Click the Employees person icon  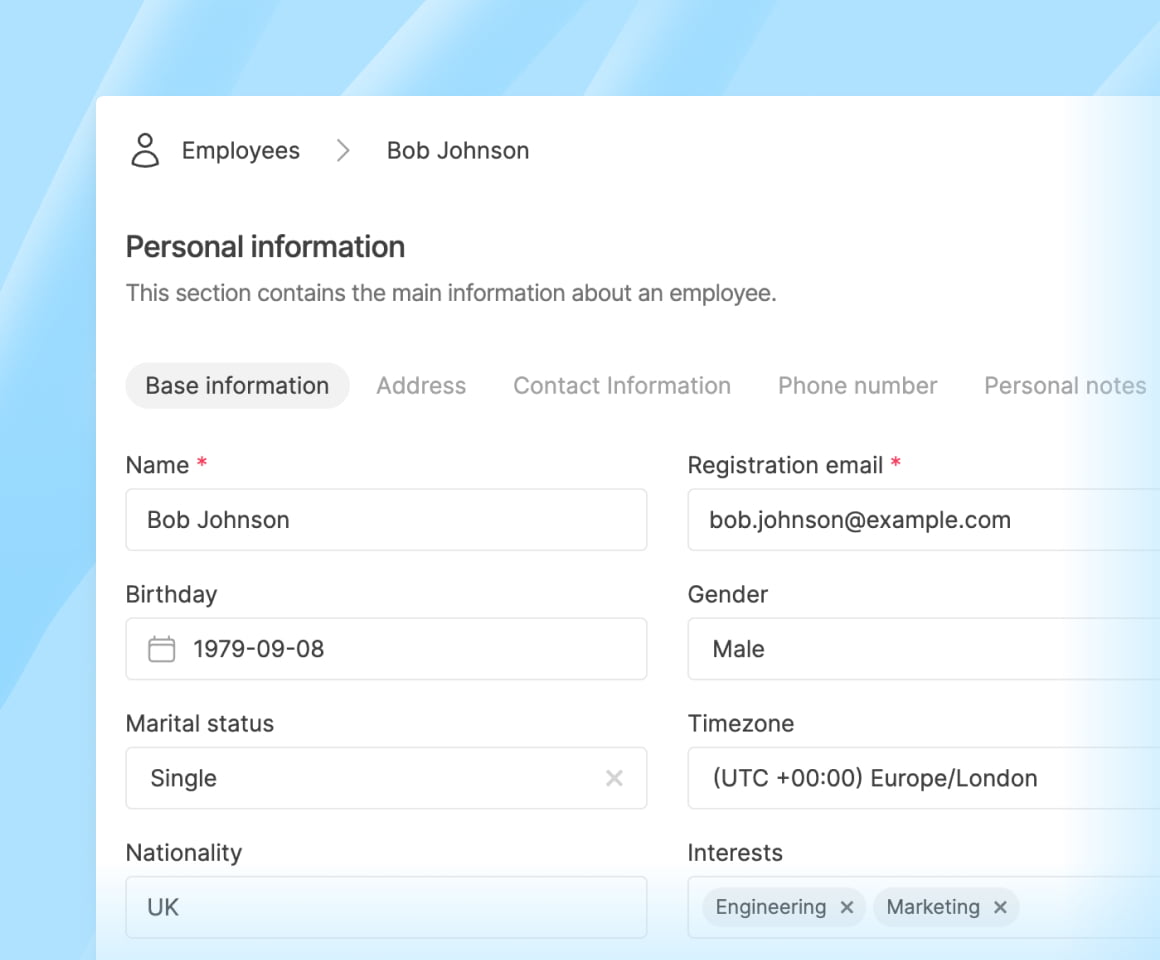pyautogui.click(x=146, y=151)
